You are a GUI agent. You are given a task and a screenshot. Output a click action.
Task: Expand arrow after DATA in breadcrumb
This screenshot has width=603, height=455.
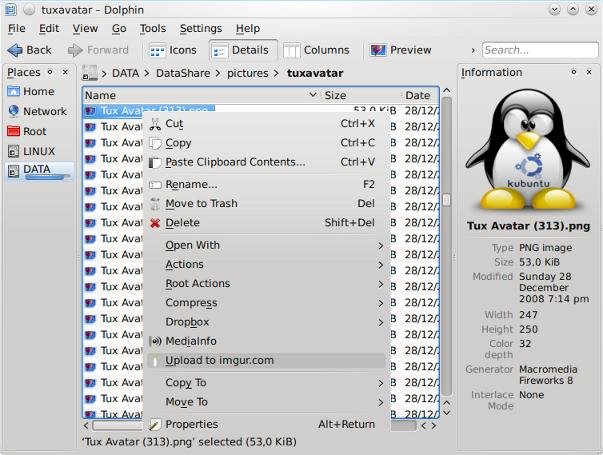(x=147, y=73)
